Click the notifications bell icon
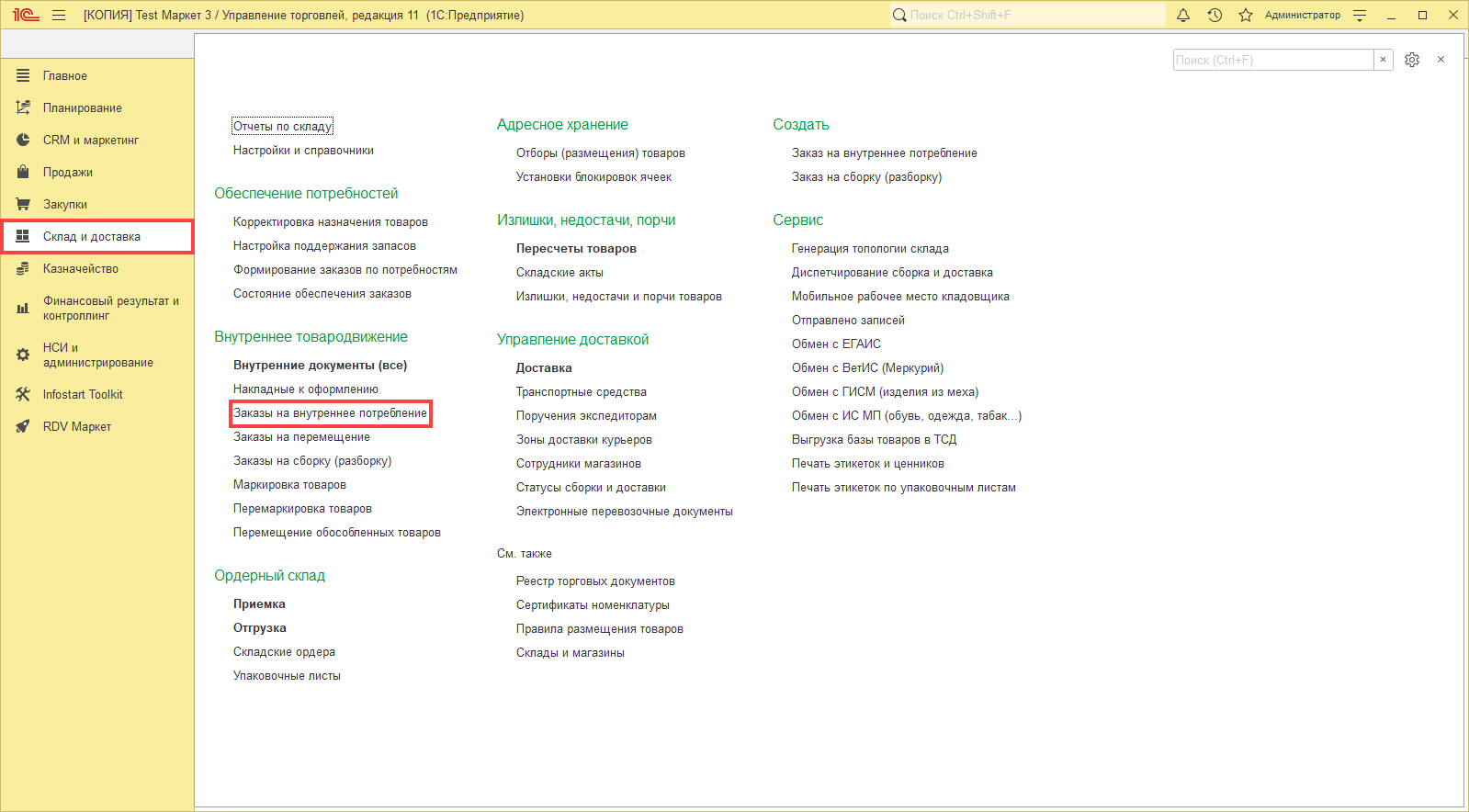This screenshot has height=812, width=1469. (1183, 16)
